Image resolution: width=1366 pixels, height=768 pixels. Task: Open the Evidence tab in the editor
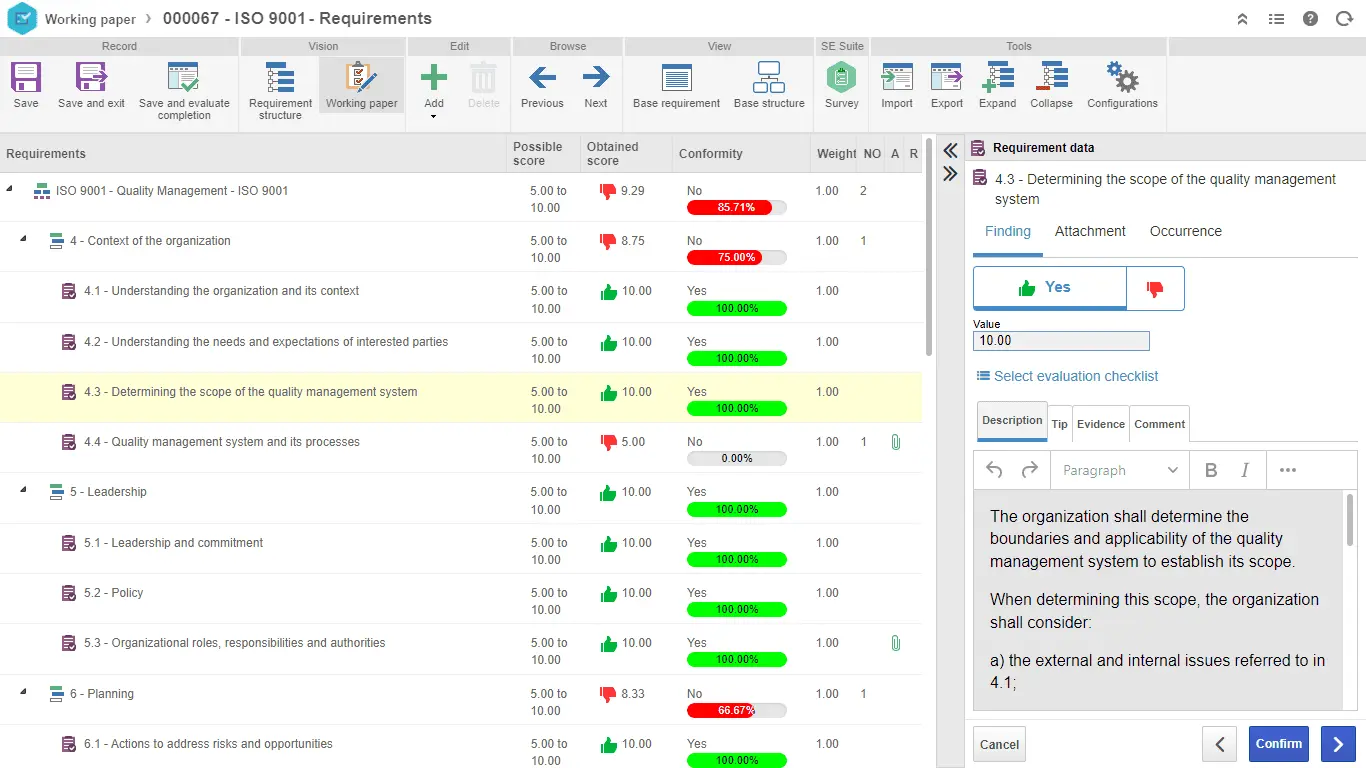coord(1100,424)
